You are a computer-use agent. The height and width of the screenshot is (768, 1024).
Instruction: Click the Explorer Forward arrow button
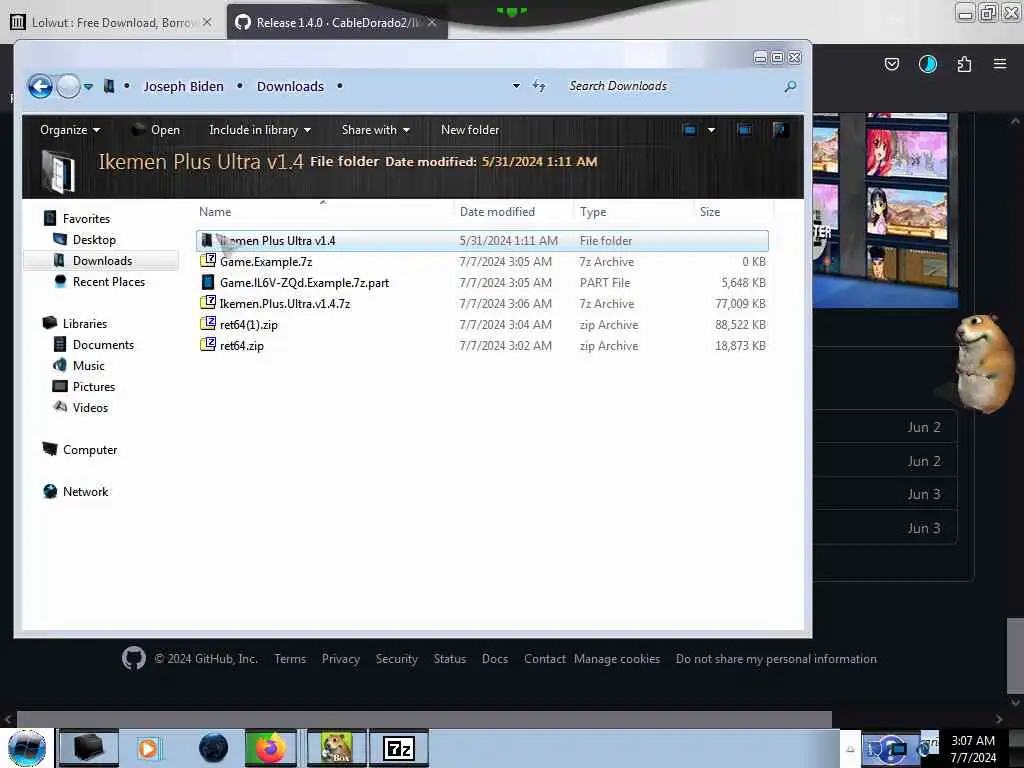(68, 86)
